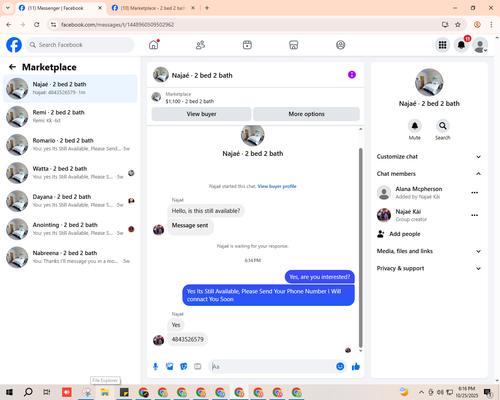Show hidden system tray icons chevron
This screenshot has width=500, height=400.
pyautogui.click(x=421, y=392)
